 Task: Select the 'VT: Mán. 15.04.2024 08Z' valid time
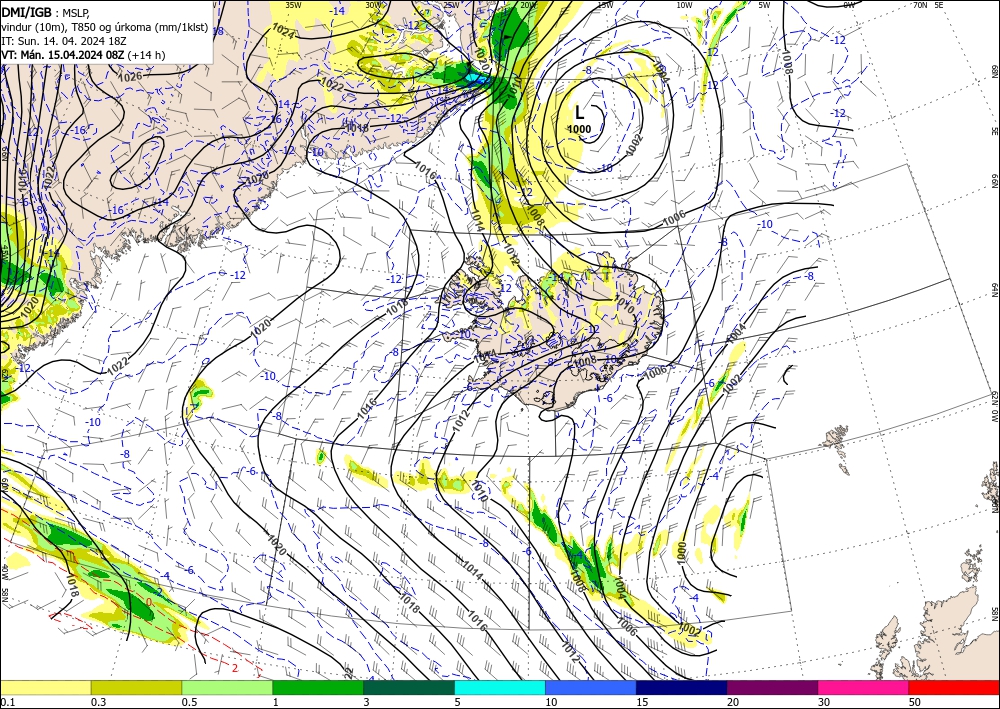[62, 55]
